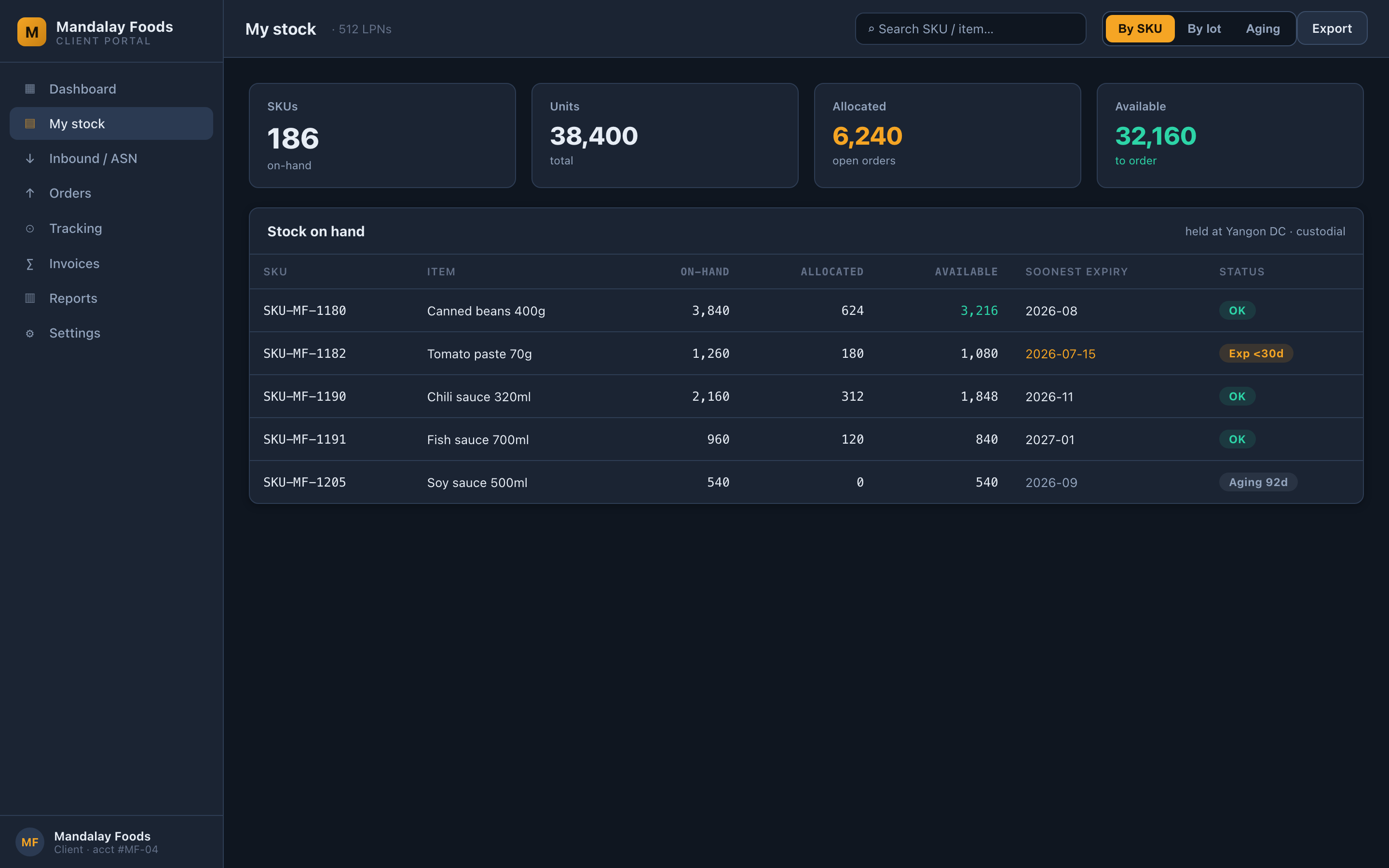Click the Dashboard grid icon in sidebar
Screen dimensions: 1389x868
tap(30, 89)
